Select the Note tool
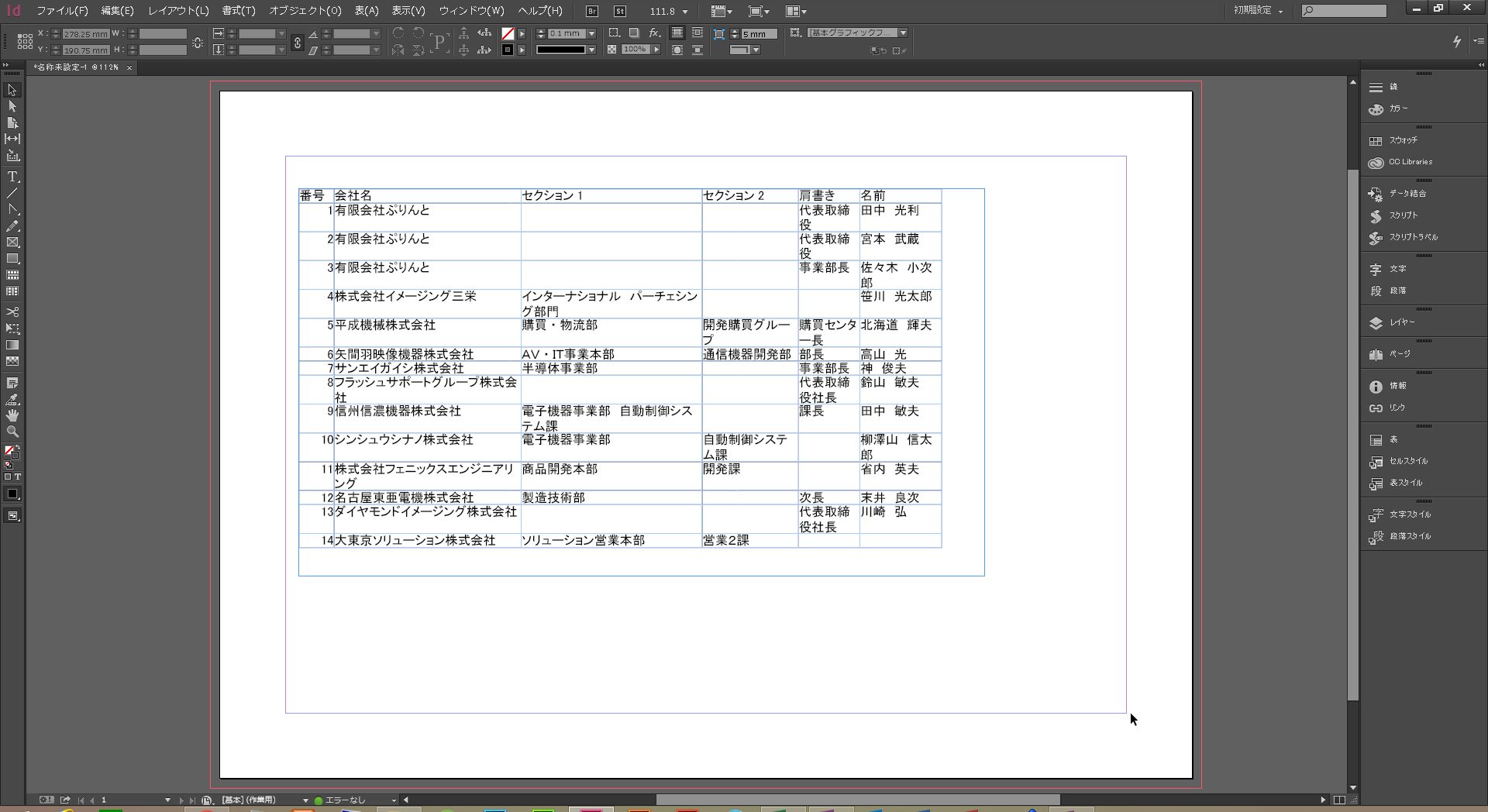 click(x=12, y=383)
